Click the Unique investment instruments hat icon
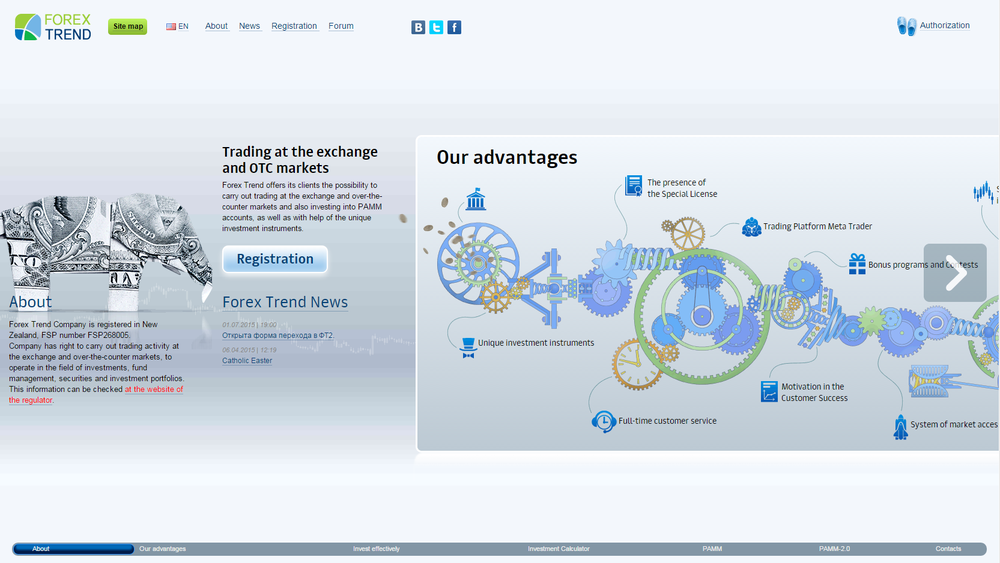The width and height of the screenshot is (1000, 563). [x=468, y=347]
